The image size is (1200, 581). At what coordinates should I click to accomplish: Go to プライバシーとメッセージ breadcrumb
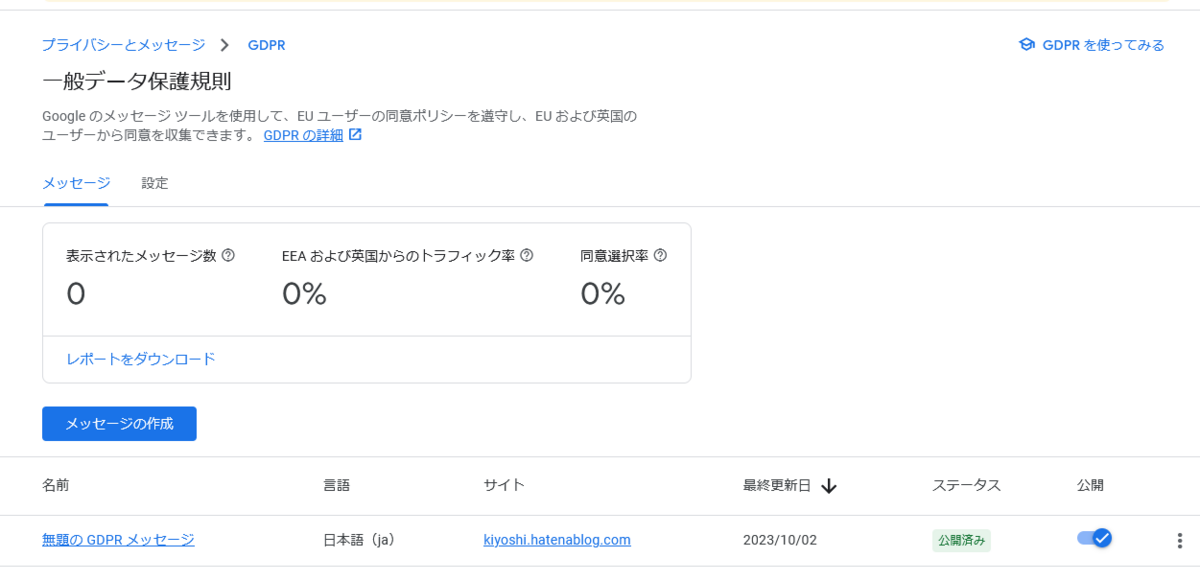click(x=123, y=45)
